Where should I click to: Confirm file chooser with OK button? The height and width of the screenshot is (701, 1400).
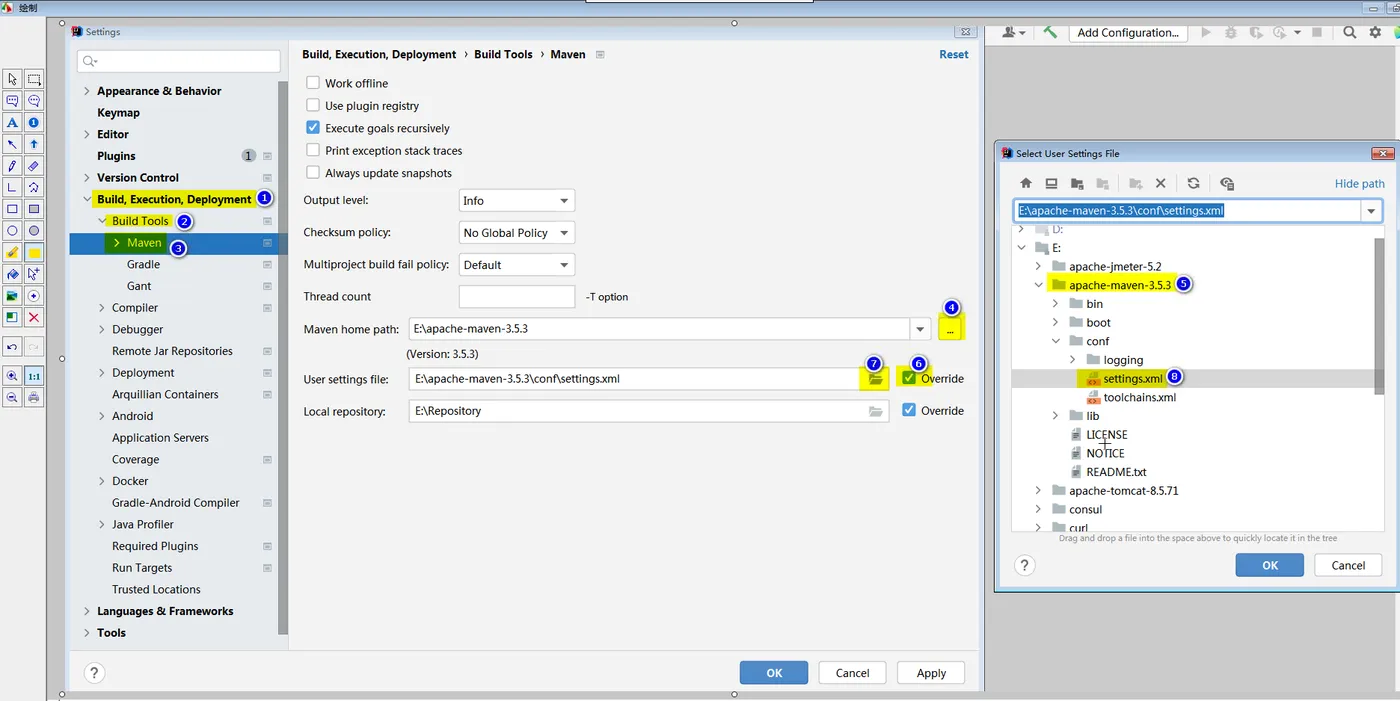[1269, 565]
